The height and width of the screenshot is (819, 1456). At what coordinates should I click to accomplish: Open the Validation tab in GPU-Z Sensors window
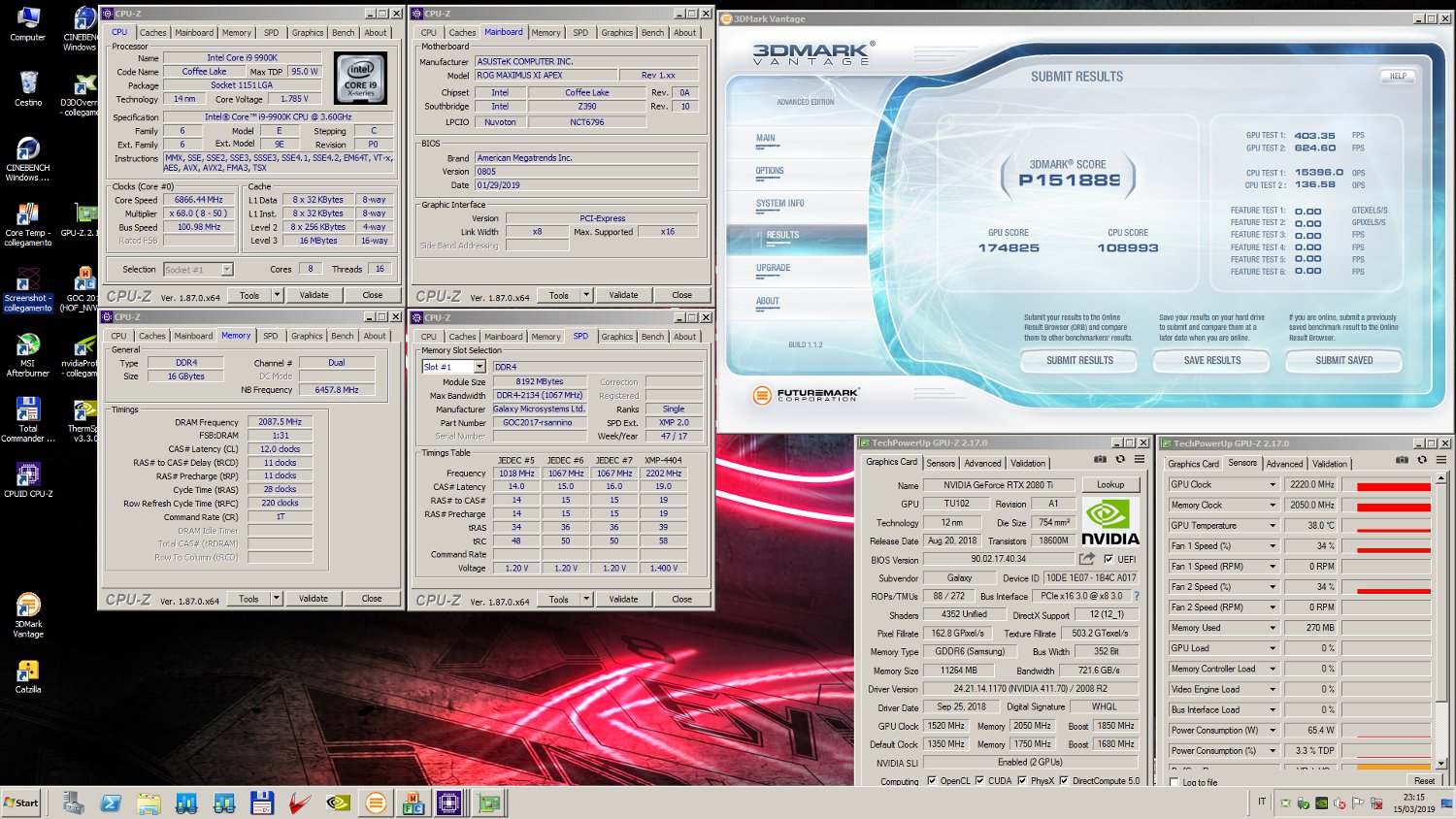click(1329, 464)
